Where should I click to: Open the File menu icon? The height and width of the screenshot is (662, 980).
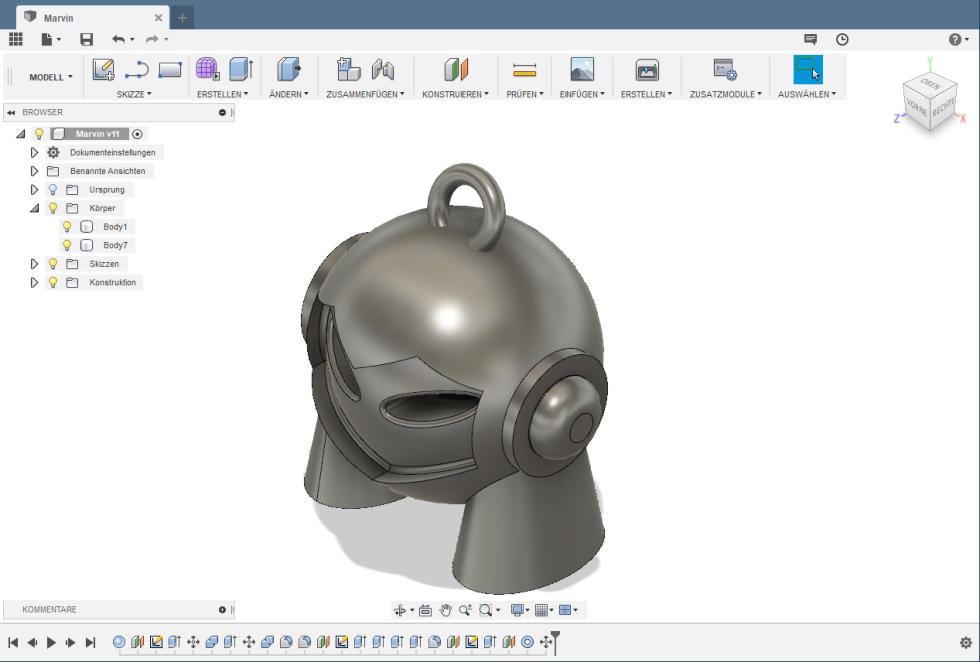click(x=48, y=39)
